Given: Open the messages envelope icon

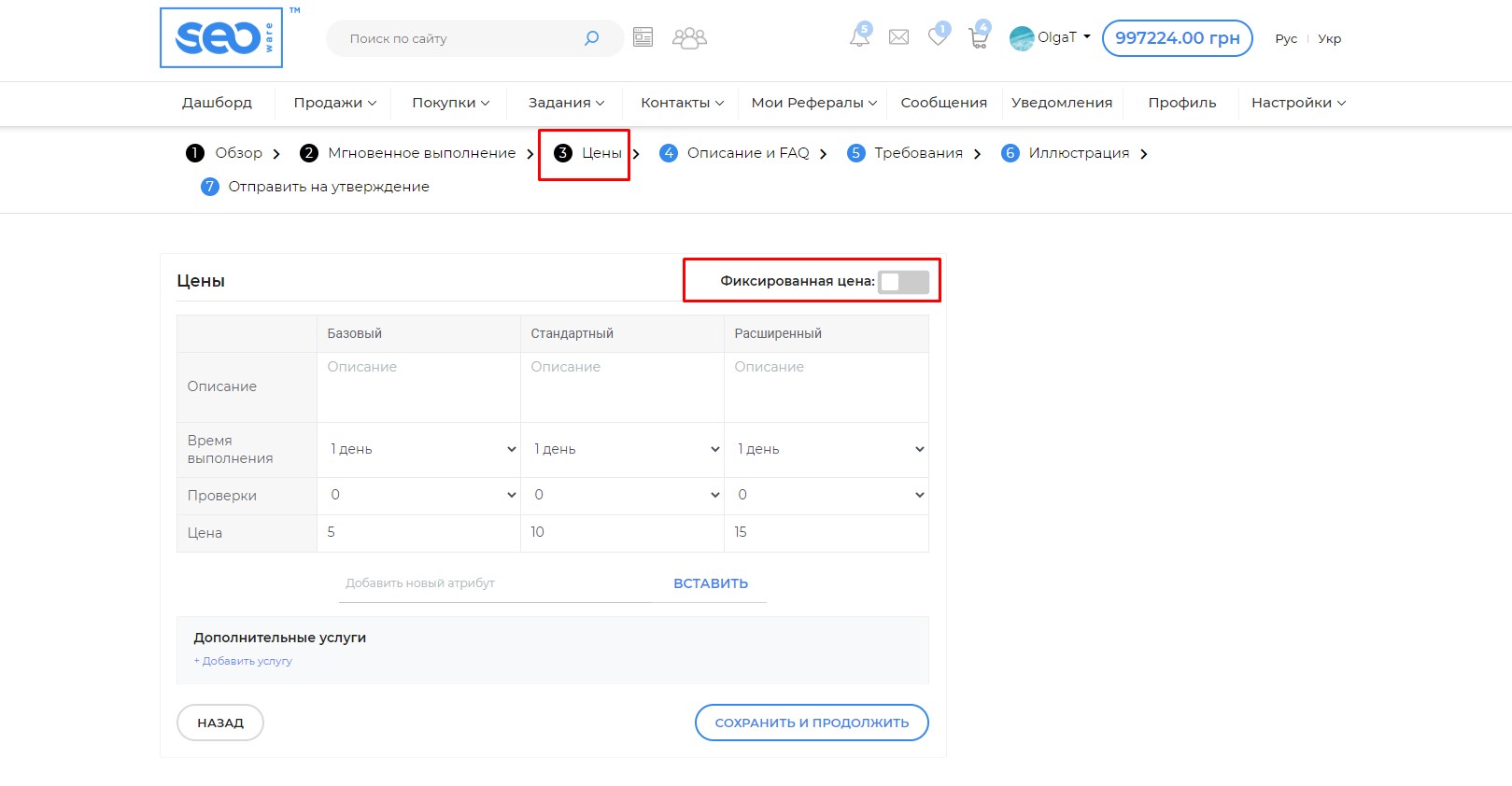Looking at the screenshot, I should point(898,37).
